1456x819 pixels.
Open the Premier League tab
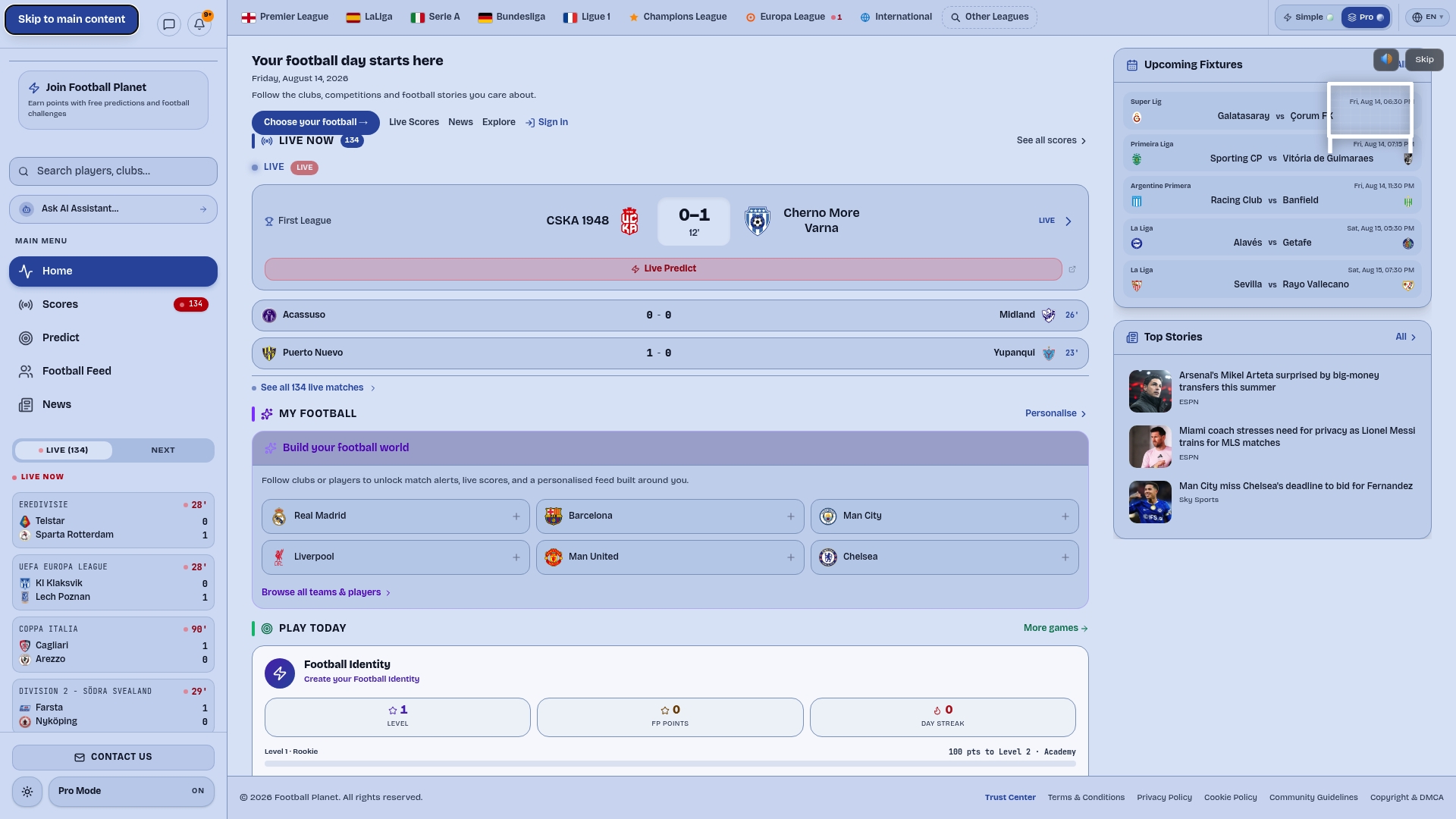pos(285,17)
